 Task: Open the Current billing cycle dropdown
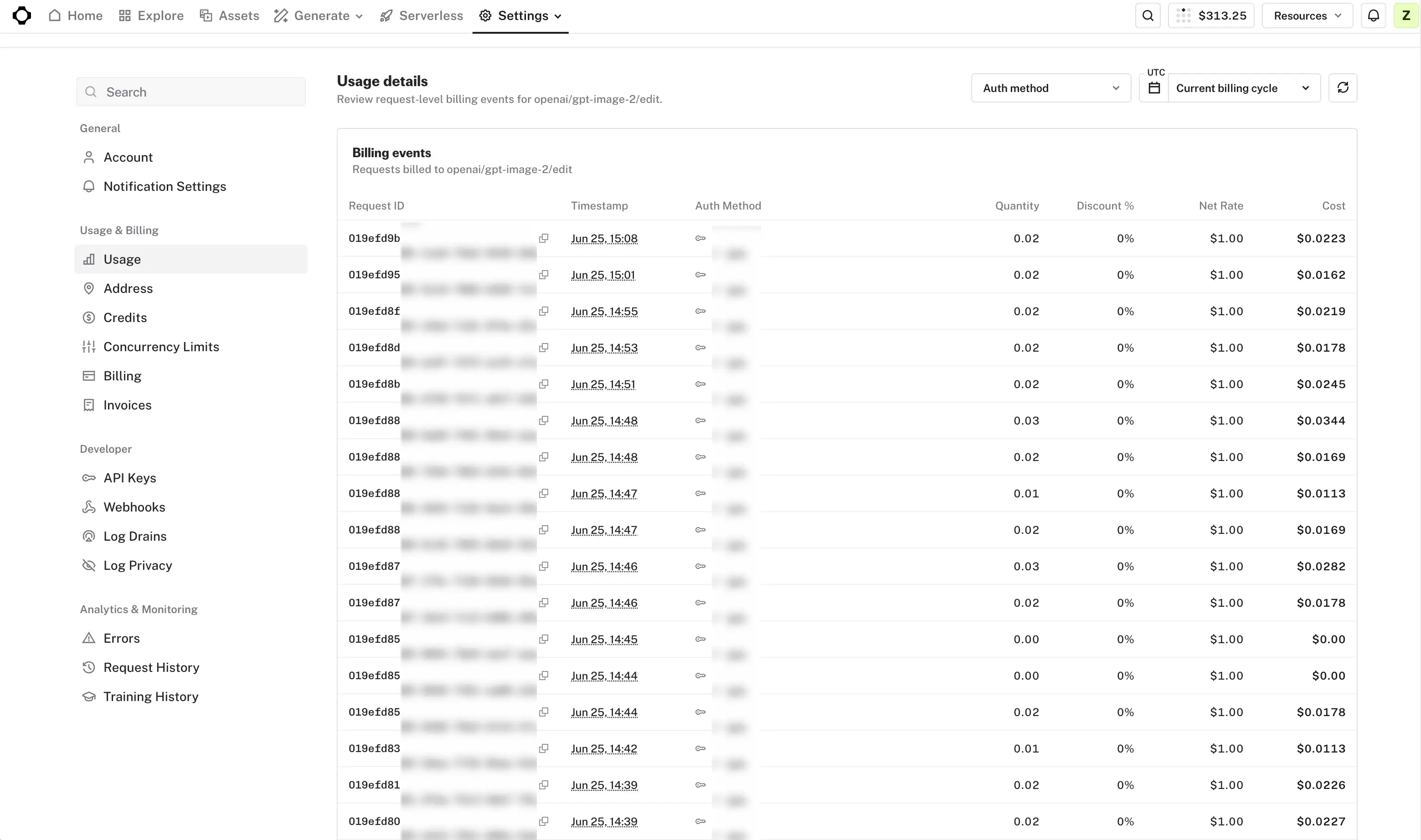coord(1244,88)
